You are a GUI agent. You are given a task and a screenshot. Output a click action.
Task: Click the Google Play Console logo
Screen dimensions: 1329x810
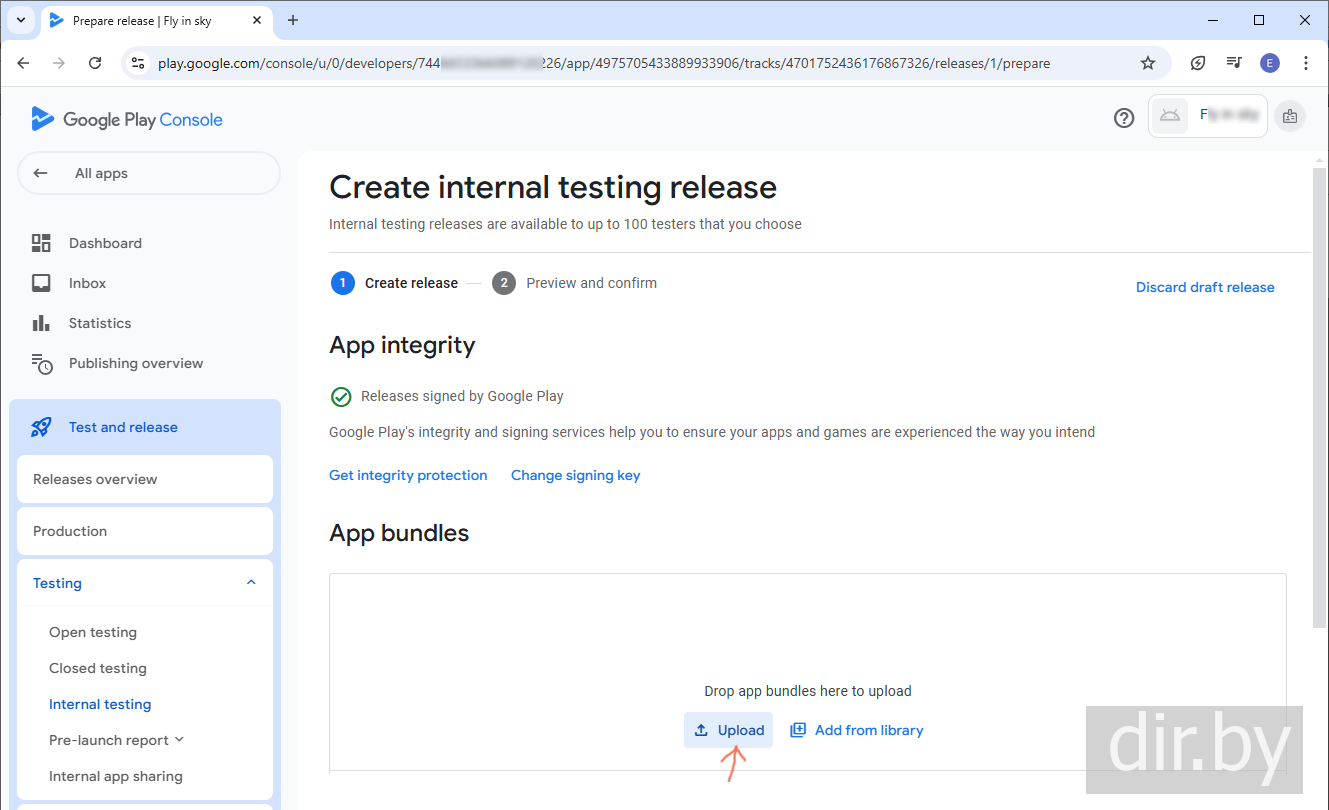(127, 119)
